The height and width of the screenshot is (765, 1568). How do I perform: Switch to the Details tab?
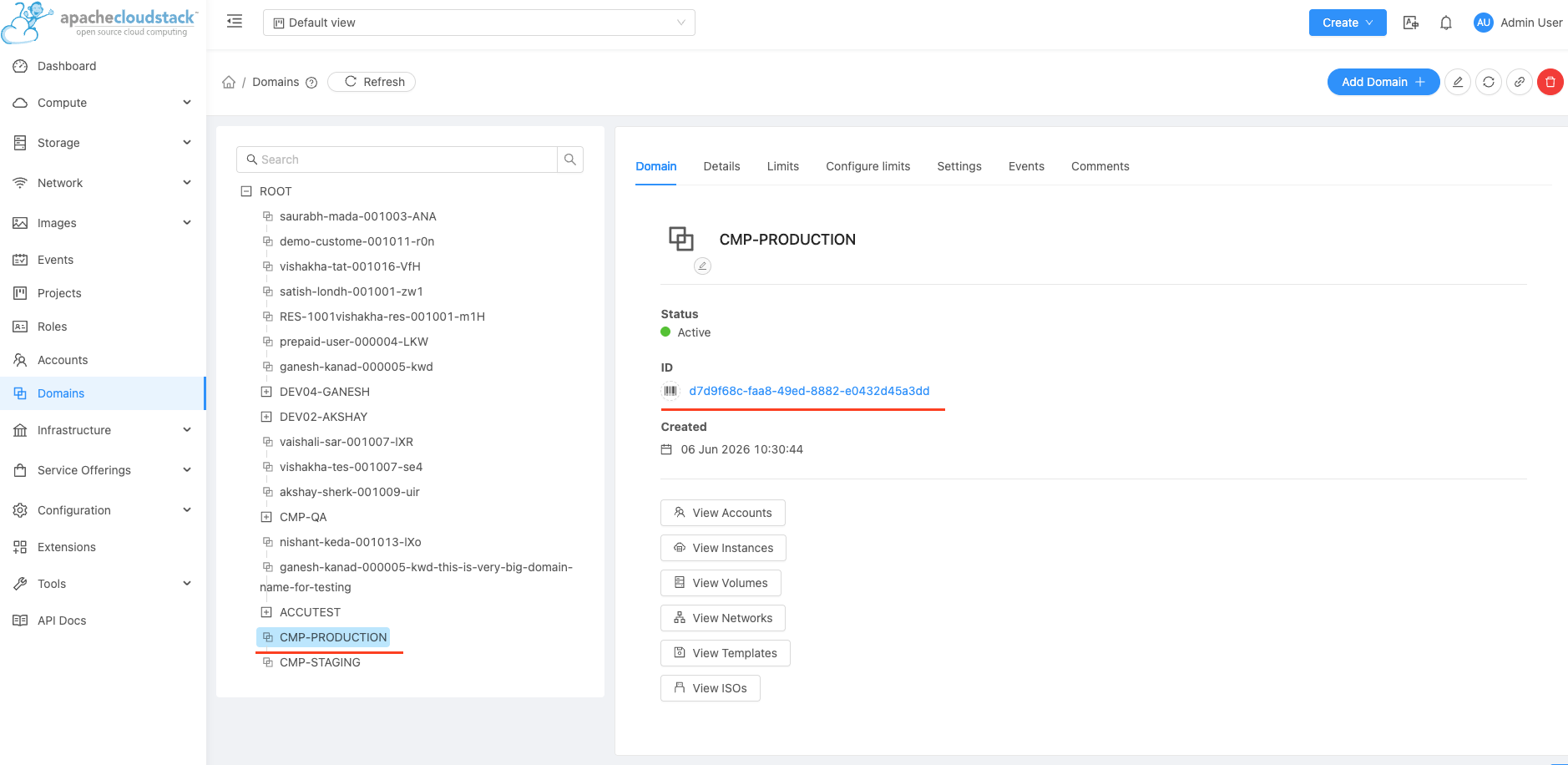point(721,166)
